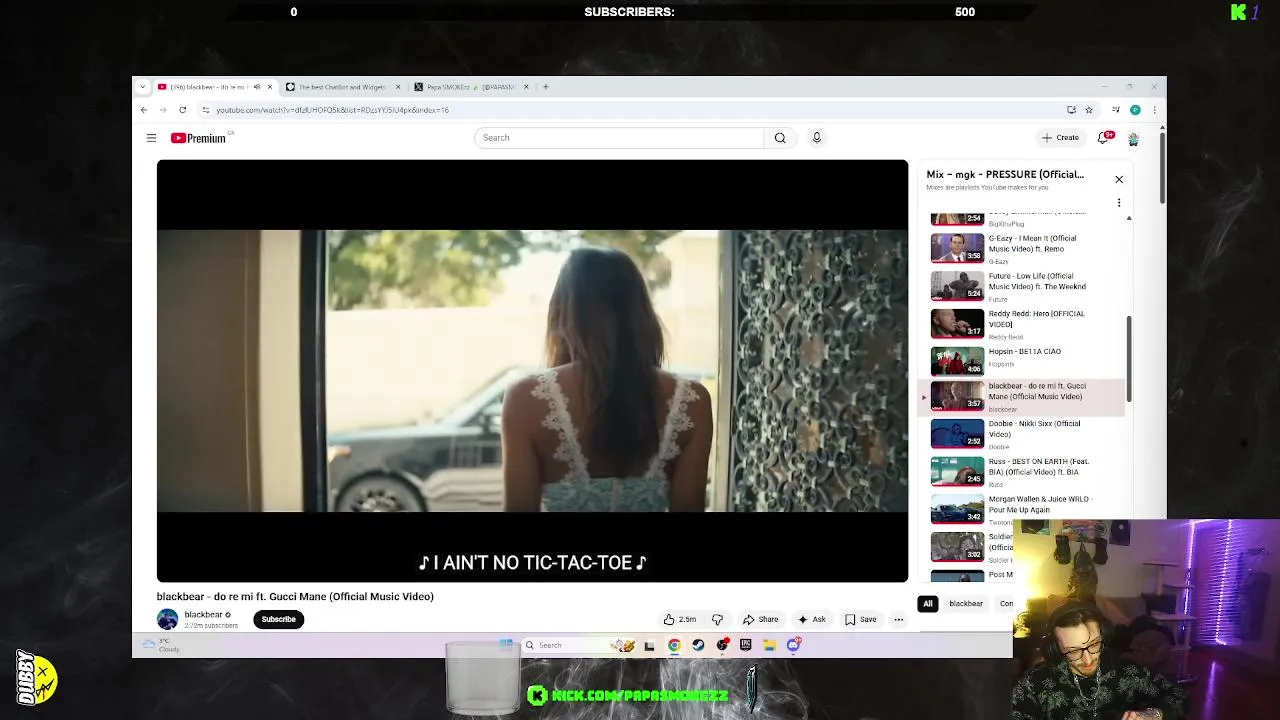This screenshot has height=720, width=1280.
Task: Open the Chrome profile avatar
Action: pos(1135,110)
